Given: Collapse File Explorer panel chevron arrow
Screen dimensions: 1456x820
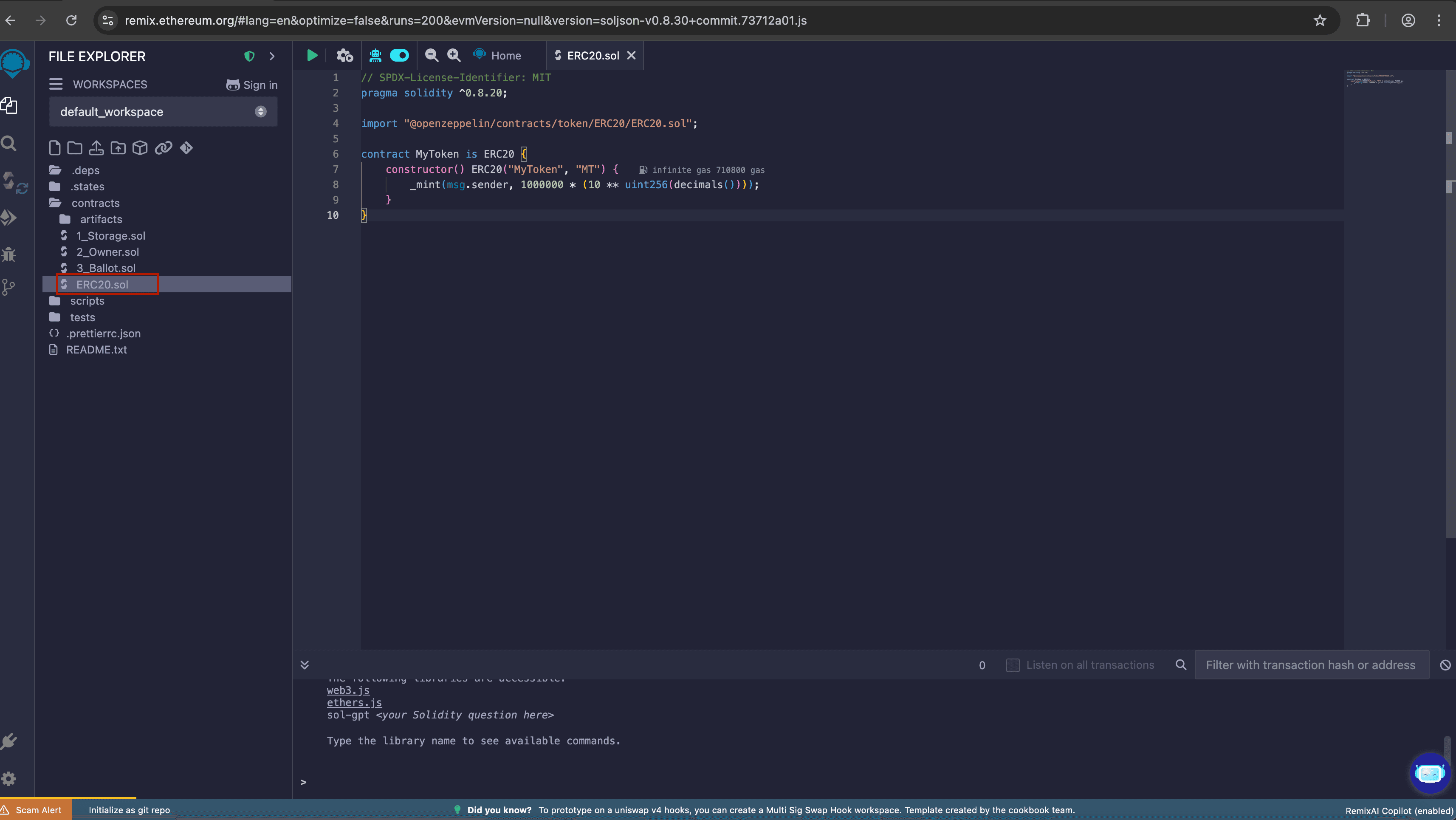Looking at the screenshot, I should pos(272,56).
